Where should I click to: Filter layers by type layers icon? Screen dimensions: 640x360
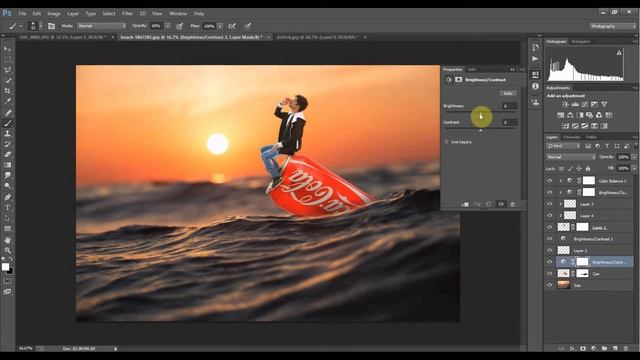pyautogui.click(x=607, y=146)
